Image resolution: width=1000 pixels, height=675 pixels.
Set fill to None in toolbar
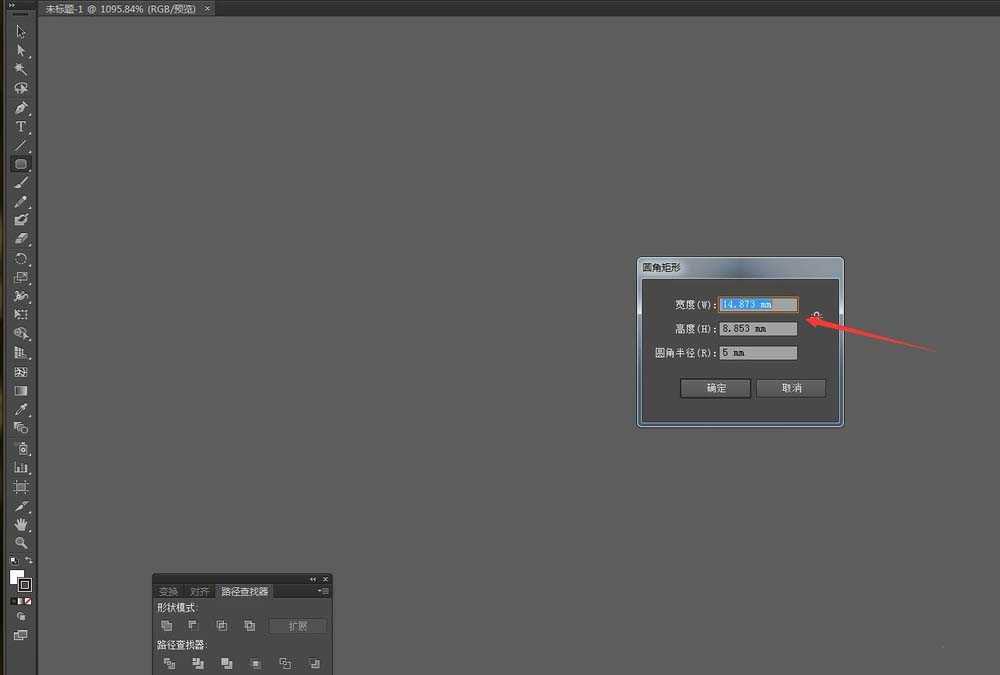(x=28, y=601)
